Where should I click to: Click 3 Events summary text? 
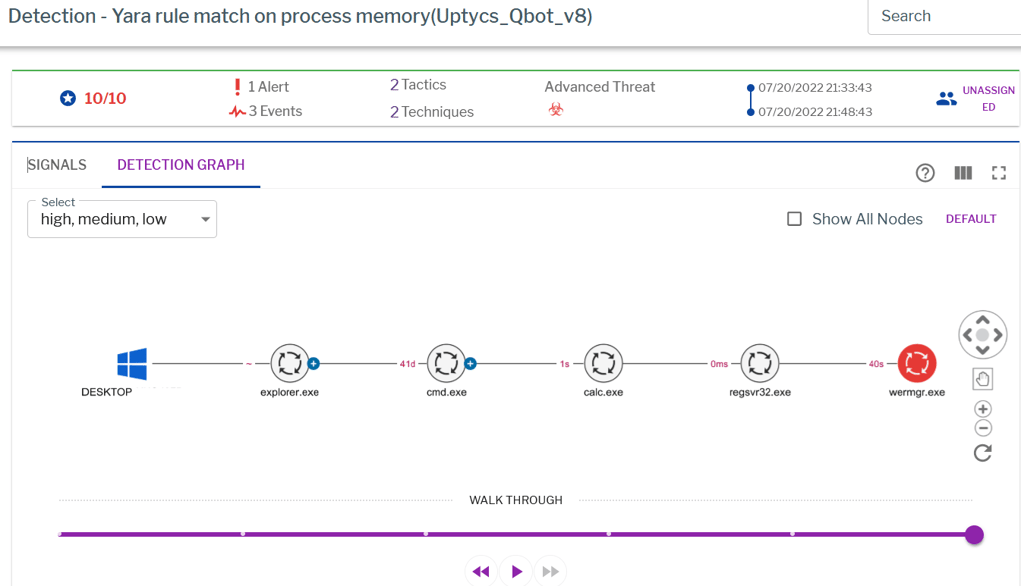coord(275,111)
